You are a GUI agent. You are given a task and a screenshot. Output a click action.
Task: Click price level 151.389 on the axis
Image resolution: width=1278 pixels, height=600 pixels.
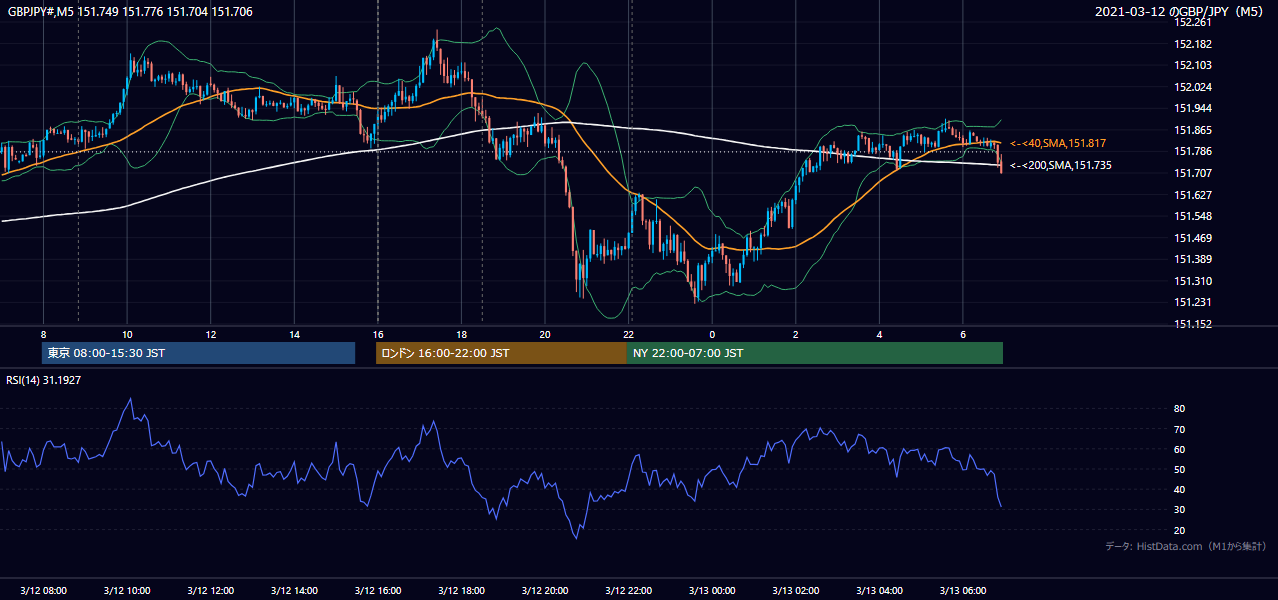[x=1193, y=259]
